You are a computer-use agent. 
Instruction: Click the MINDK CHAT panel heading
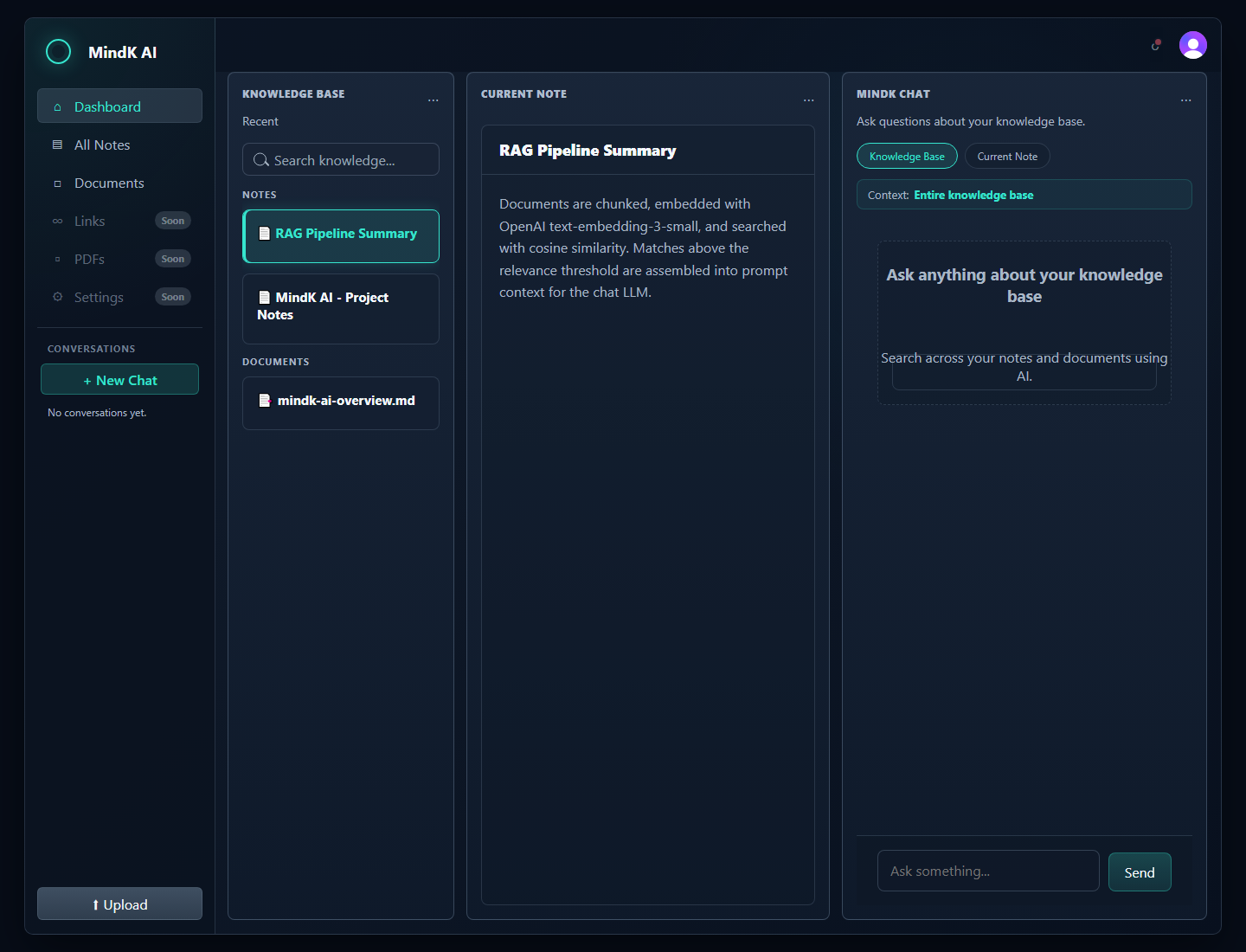tap(893, 94)
